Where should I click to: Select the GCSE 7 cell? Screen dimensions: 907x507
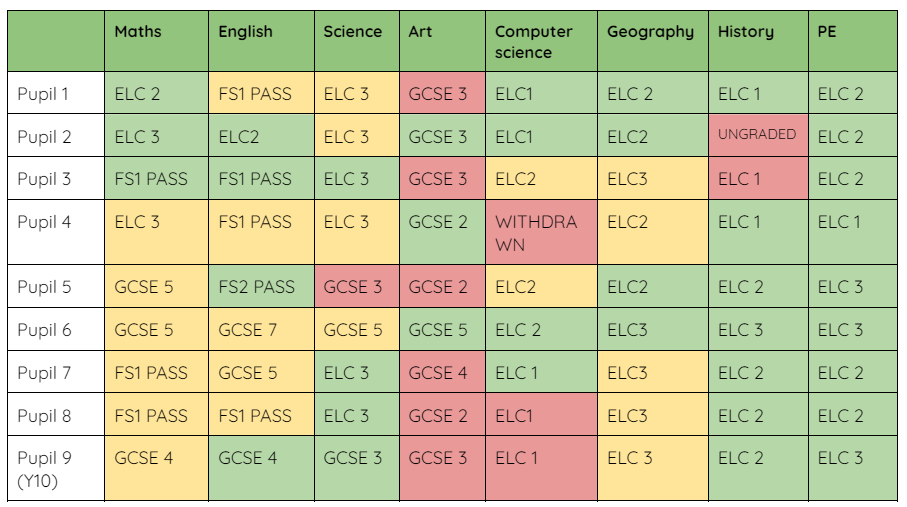tap(248, 330)
